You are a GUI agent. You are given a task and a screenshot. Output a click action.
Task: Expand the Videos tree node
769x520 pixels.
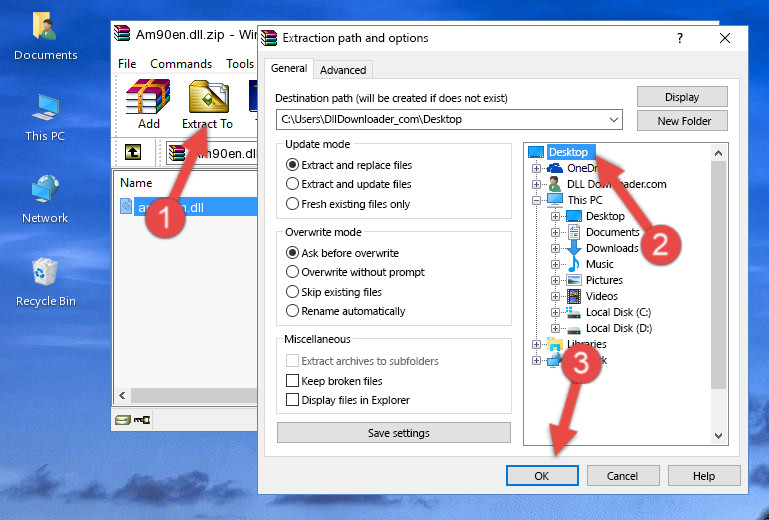tap(555, 296)
